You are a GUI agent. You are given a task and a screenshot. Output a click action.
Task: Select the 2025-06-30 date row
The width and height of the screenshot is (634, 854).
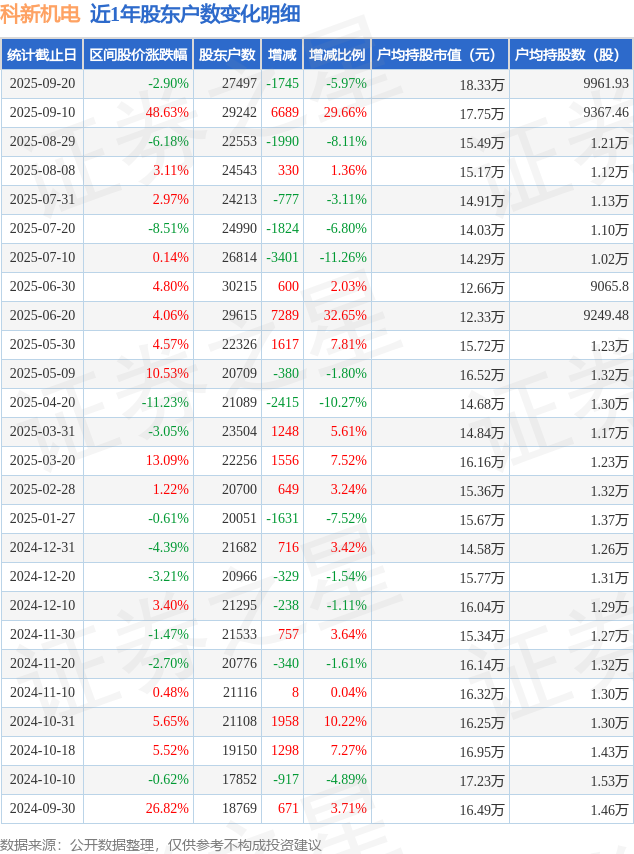click(x=42, y=287)
